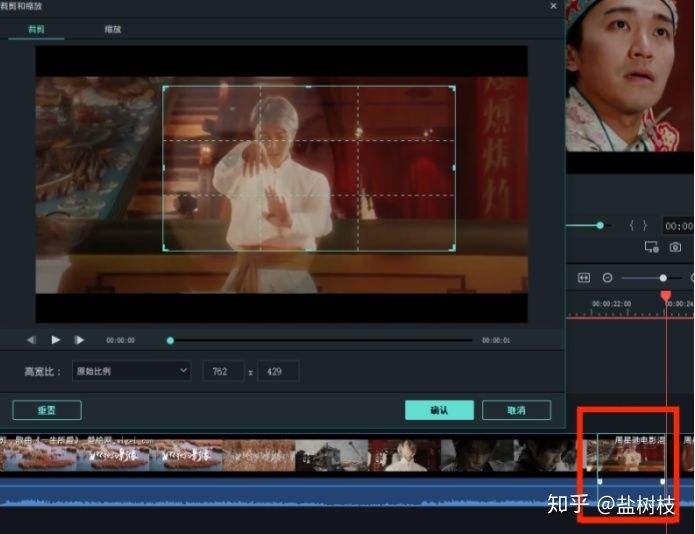Click the crop box top-left corner handle
The width and height of the screenshot is (695, 534).
coord(165,88)
